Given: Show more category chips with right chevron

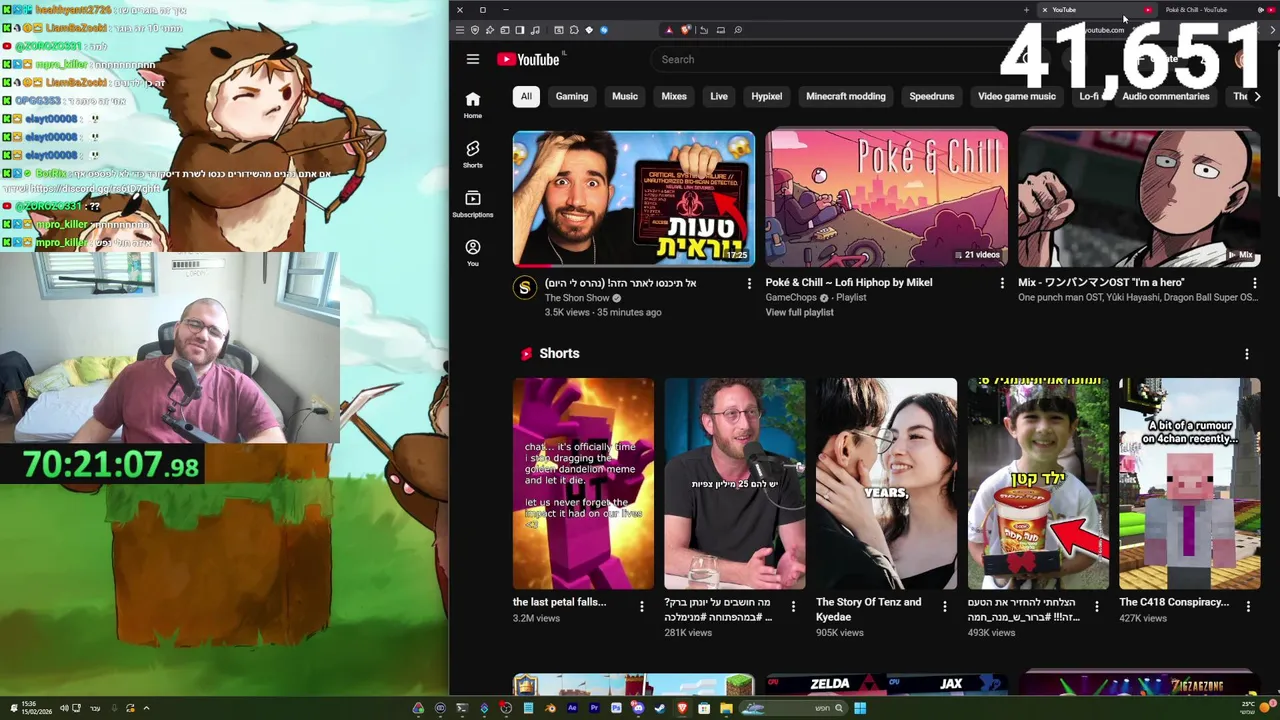Looking at the screenshot, I should pos(1257,96).
